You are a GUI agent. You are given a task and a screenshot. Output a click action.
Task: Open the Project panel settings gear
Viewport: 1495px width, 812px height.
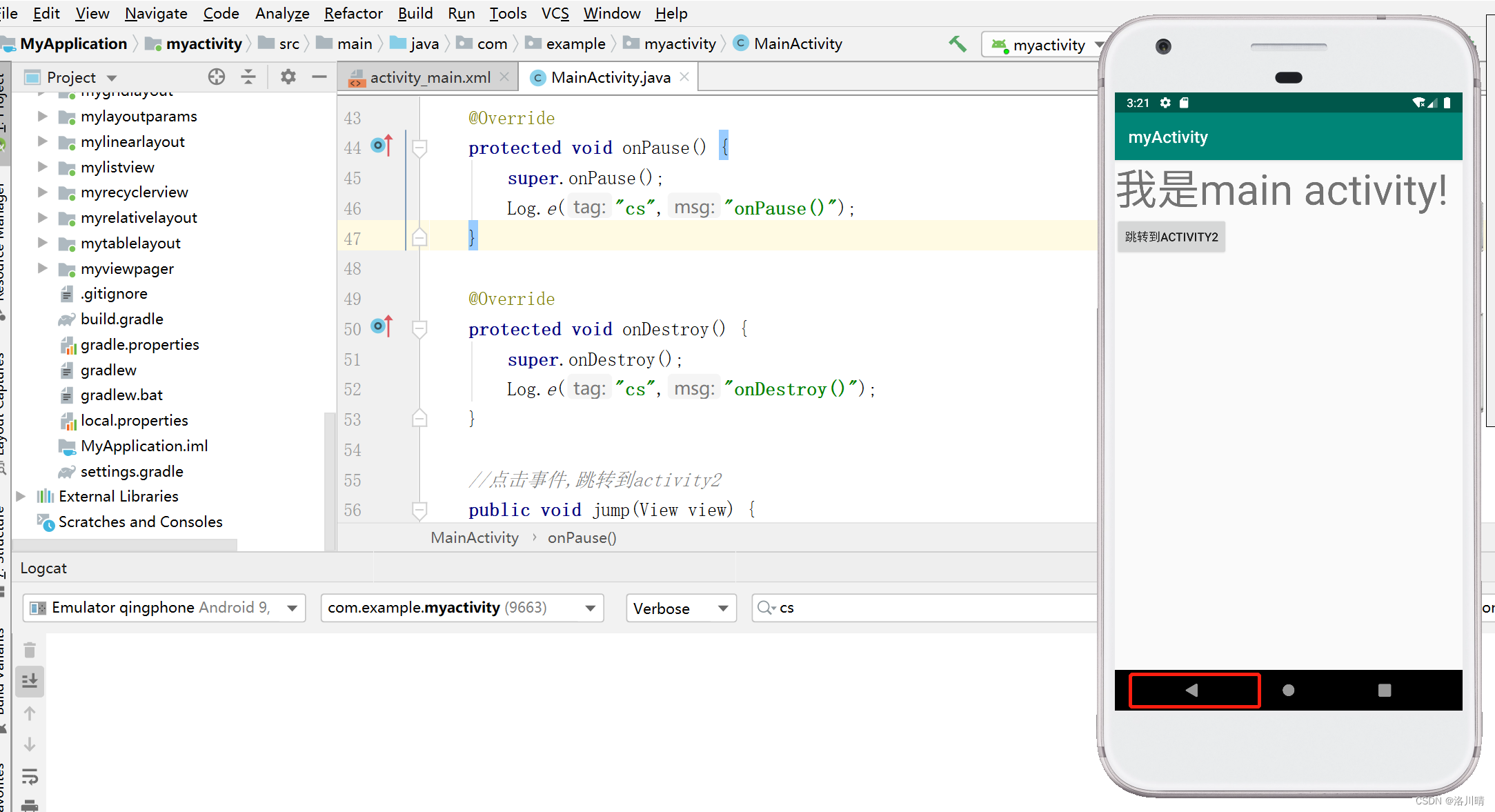pyautogui.click(x=288, y=77)
